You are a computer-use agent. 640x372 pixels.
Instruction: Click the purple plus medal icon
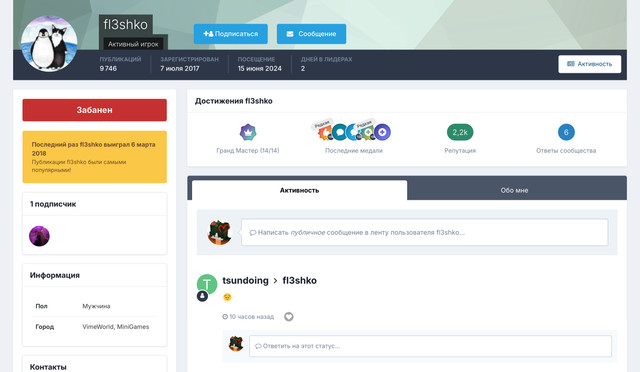pyautogui.click(x=382, y=132)
